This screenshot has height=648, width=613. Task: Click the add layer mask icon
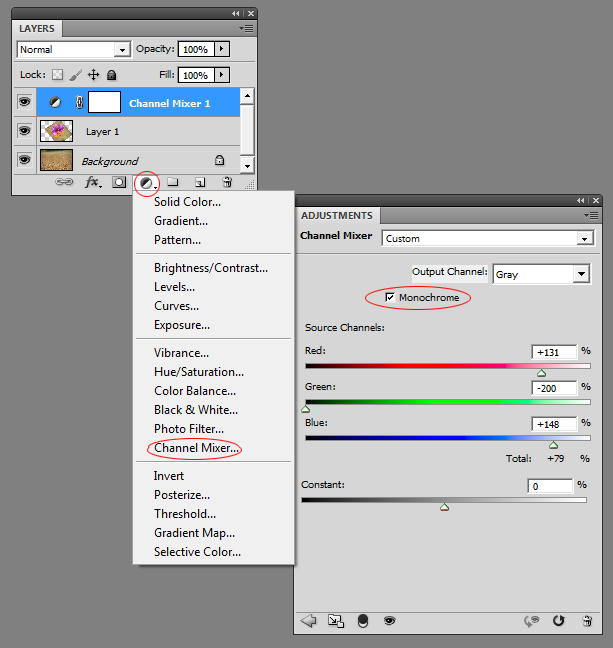click(x=119, y=183)
